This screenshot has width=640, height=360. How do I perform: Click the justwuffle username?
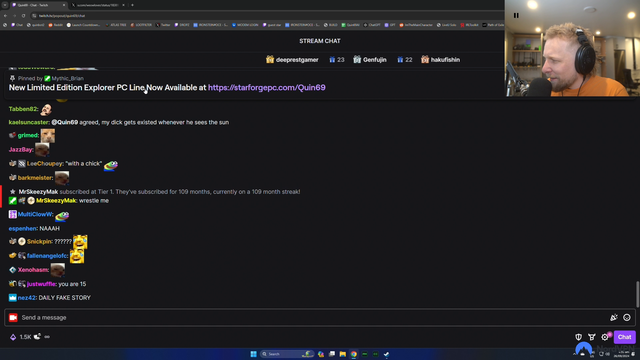[x=41, y=284]
